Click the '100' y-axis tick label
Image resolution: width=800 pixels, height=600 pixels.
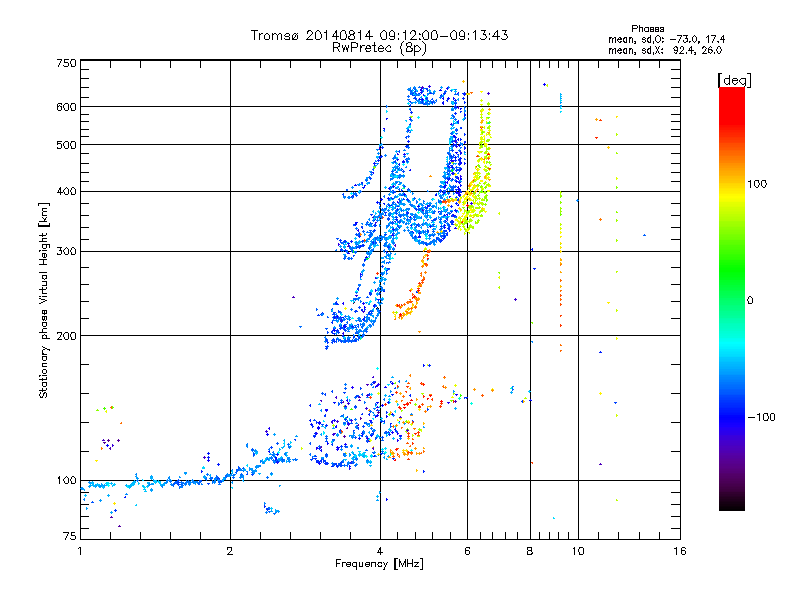[x=67, y=481]
